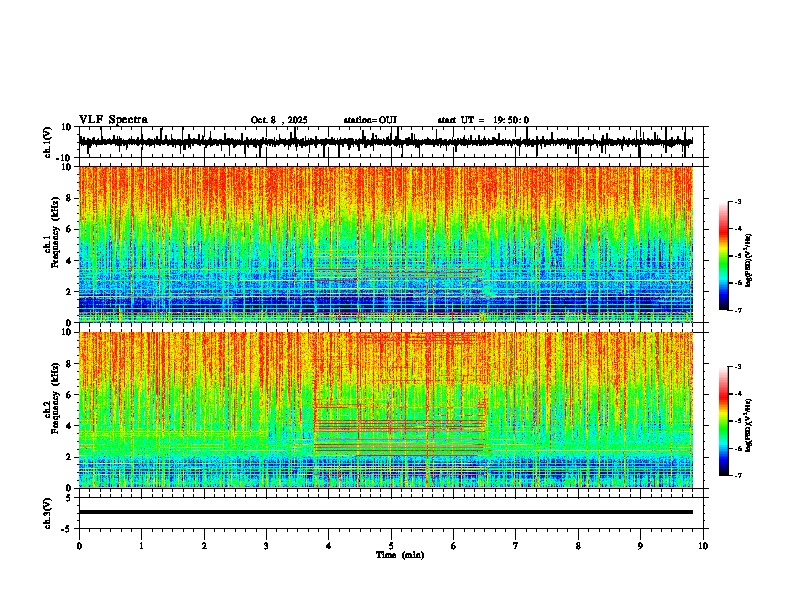Click the ch.2 color scale log(PSD) unit label
The width and height of the screenshot is (792, 612).
(x=749, y=425)
